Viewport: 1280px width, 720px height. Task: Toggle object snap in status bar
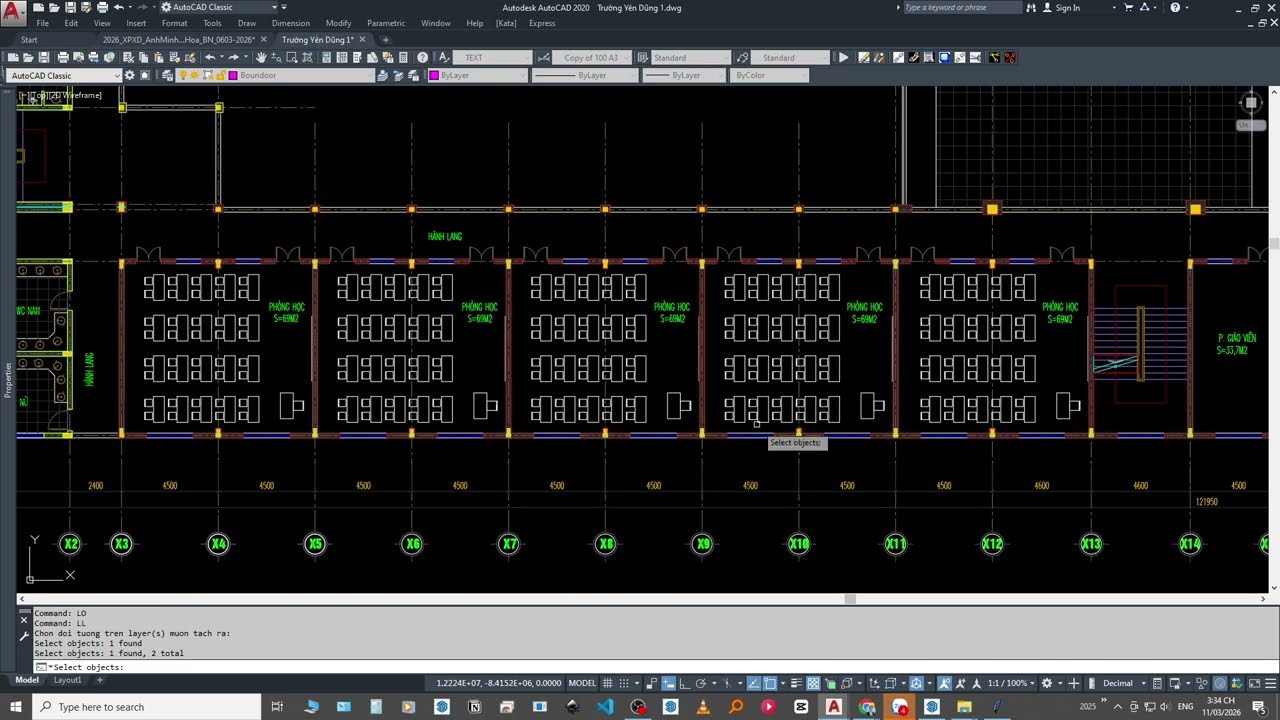point(769,683)
